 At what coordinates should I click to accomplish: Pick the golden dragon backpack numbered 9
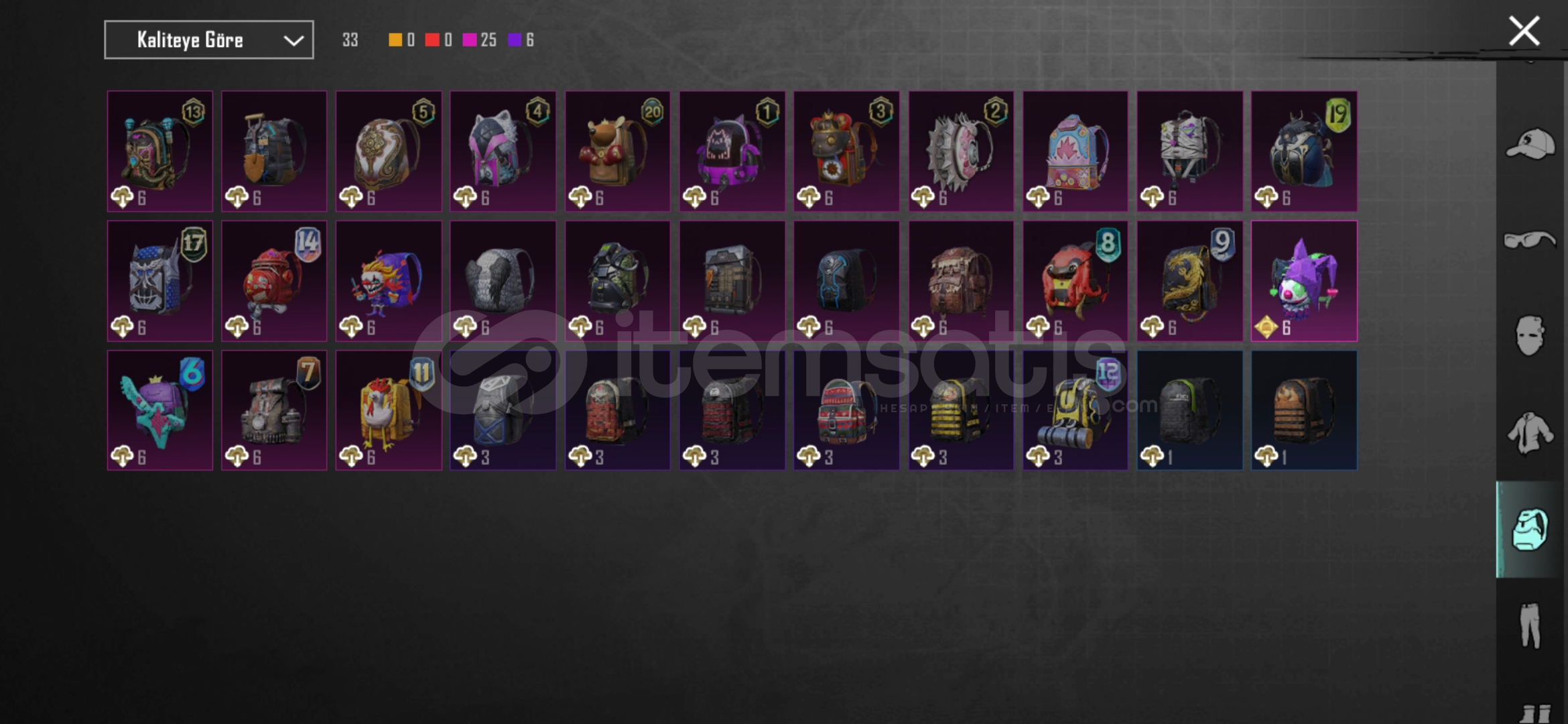click(1189, 281)
